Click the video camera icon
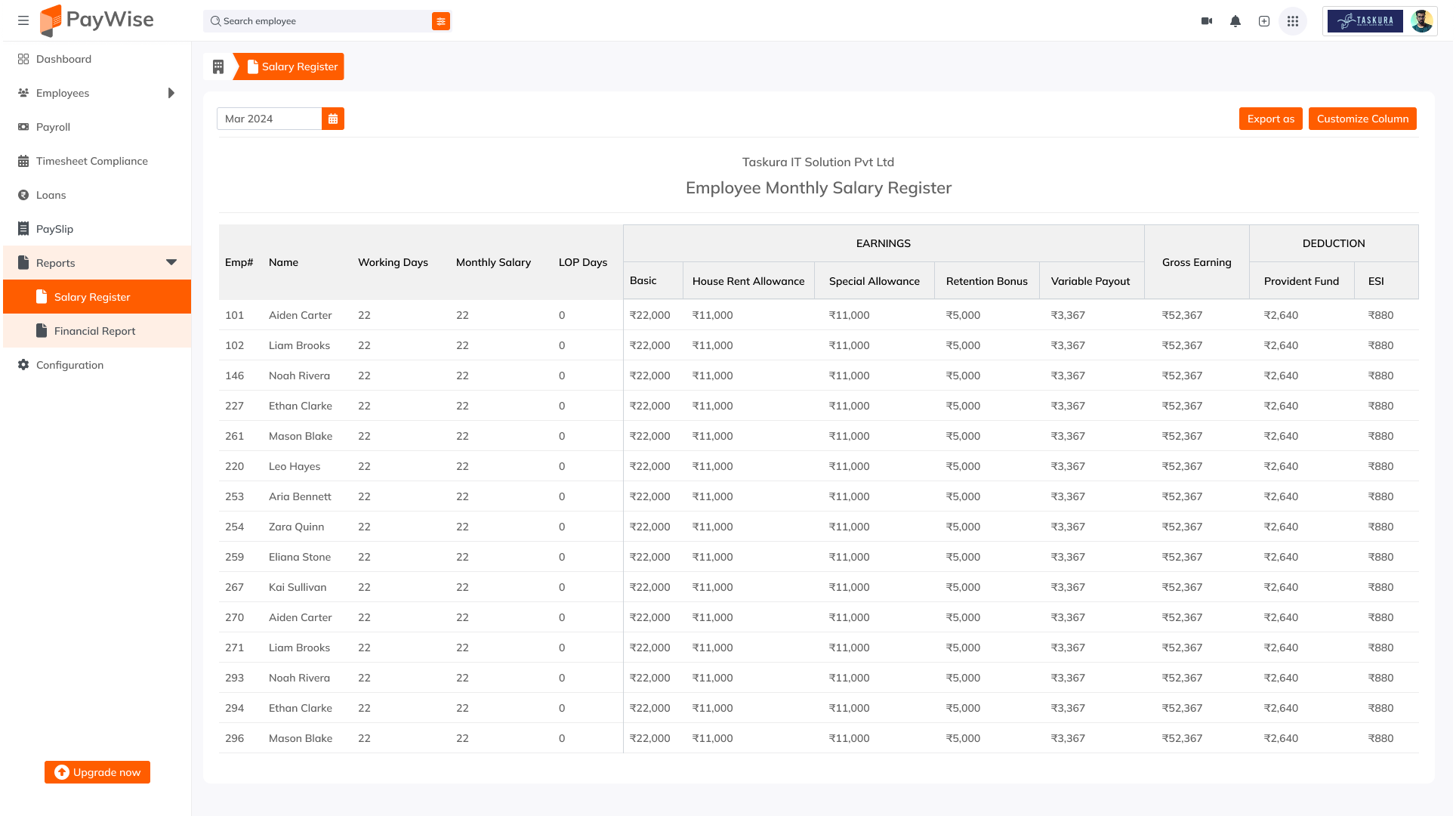This screenshot has height=816, width=1456. 1207,21
